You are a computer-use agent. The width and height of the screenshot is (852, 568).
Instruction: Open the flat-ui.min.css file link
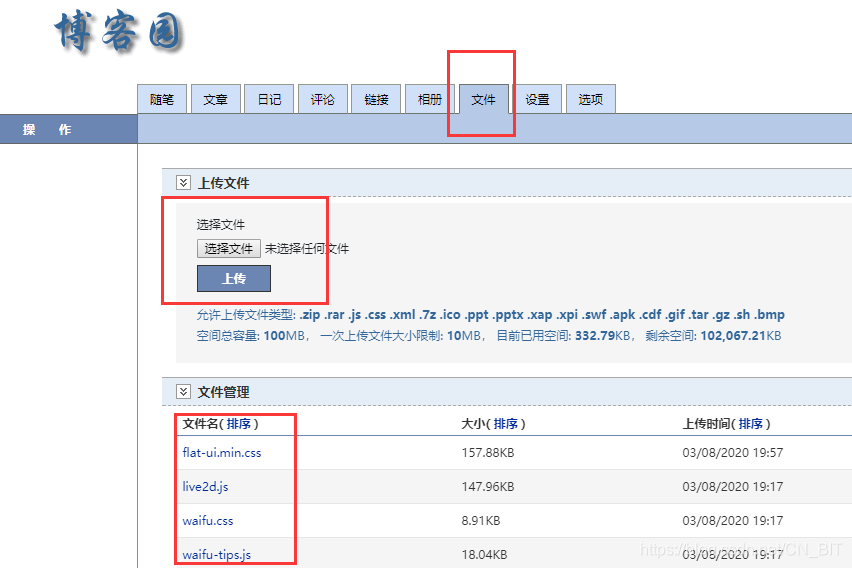(x=222, y=452)
